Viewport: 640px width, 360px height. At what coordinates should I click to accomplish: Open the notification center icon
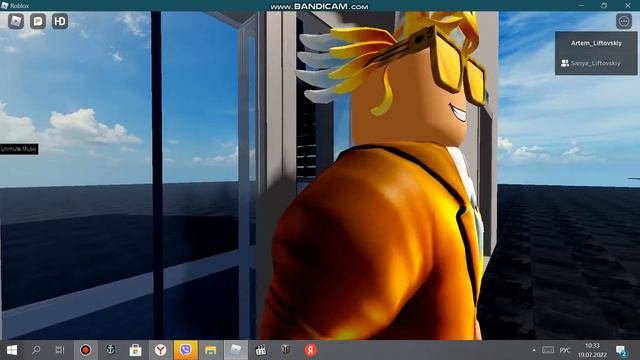click(x=621, y=351)
